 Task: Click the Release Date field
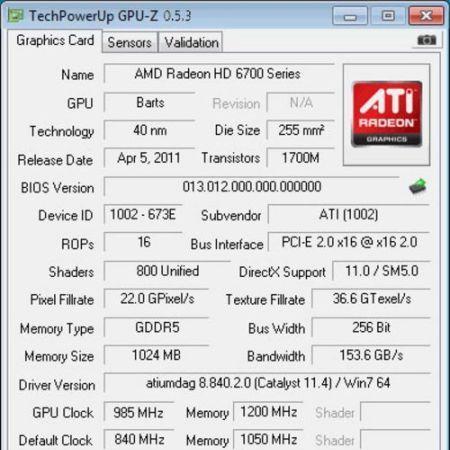pos(149,158)
